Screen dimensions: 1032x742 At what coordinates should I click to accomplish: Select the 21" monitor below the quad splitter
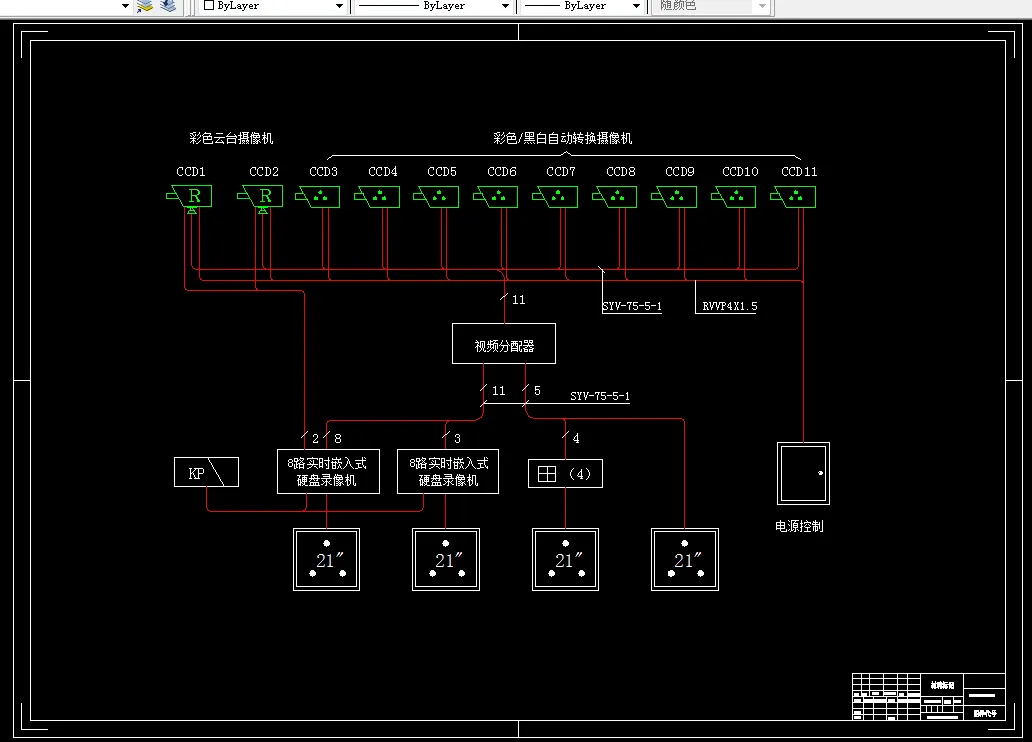tap(565, 560)
